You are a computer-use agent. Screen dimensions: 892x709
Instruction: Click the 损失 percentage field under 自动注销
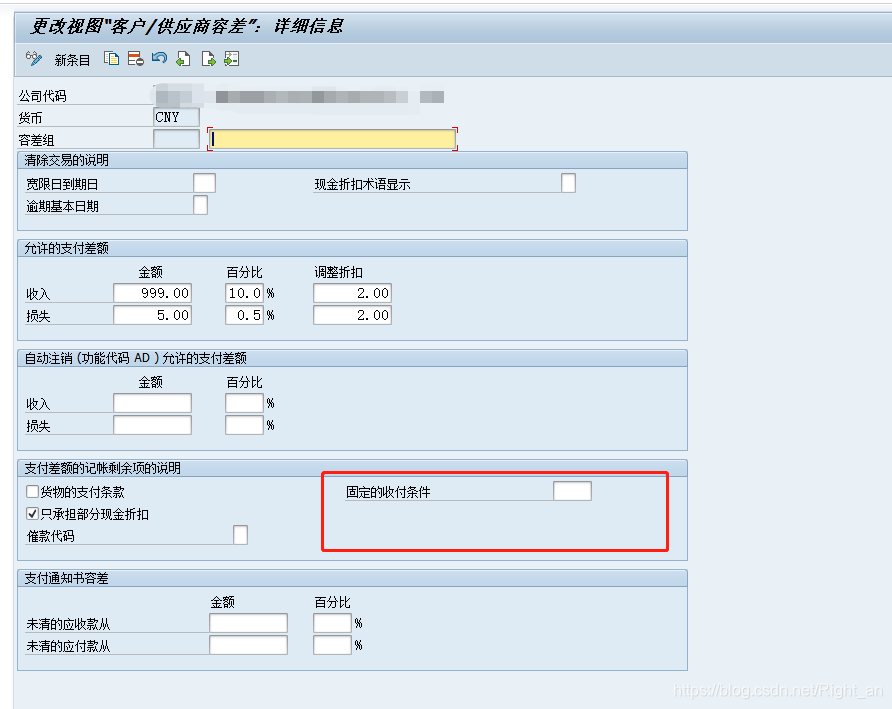(245, 425)
